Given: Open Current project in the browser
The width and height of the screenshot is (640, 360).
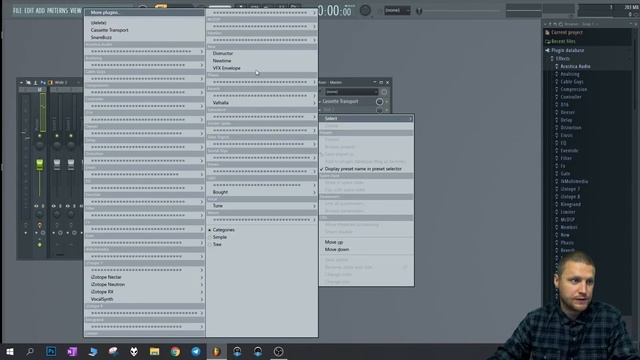Looking at the screenshot, I should click(x=567, y=32).
